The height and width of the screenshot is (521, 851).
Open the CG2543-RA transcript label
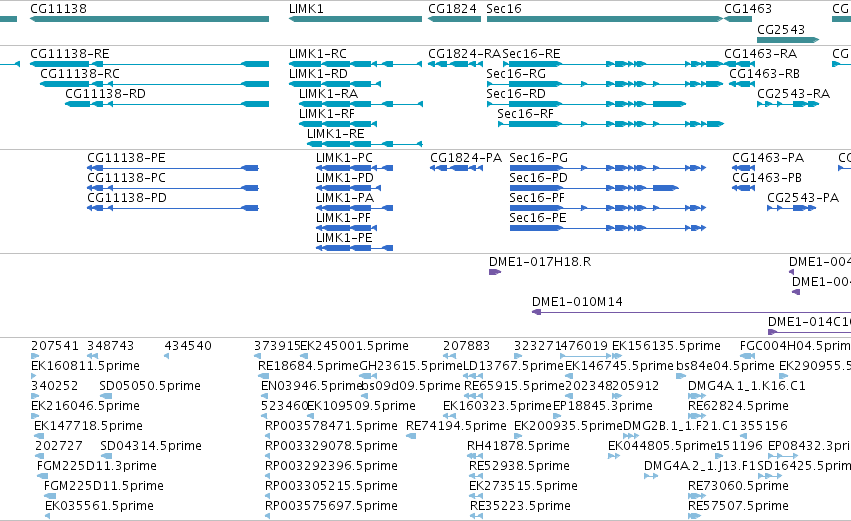[x=793, y=94]
